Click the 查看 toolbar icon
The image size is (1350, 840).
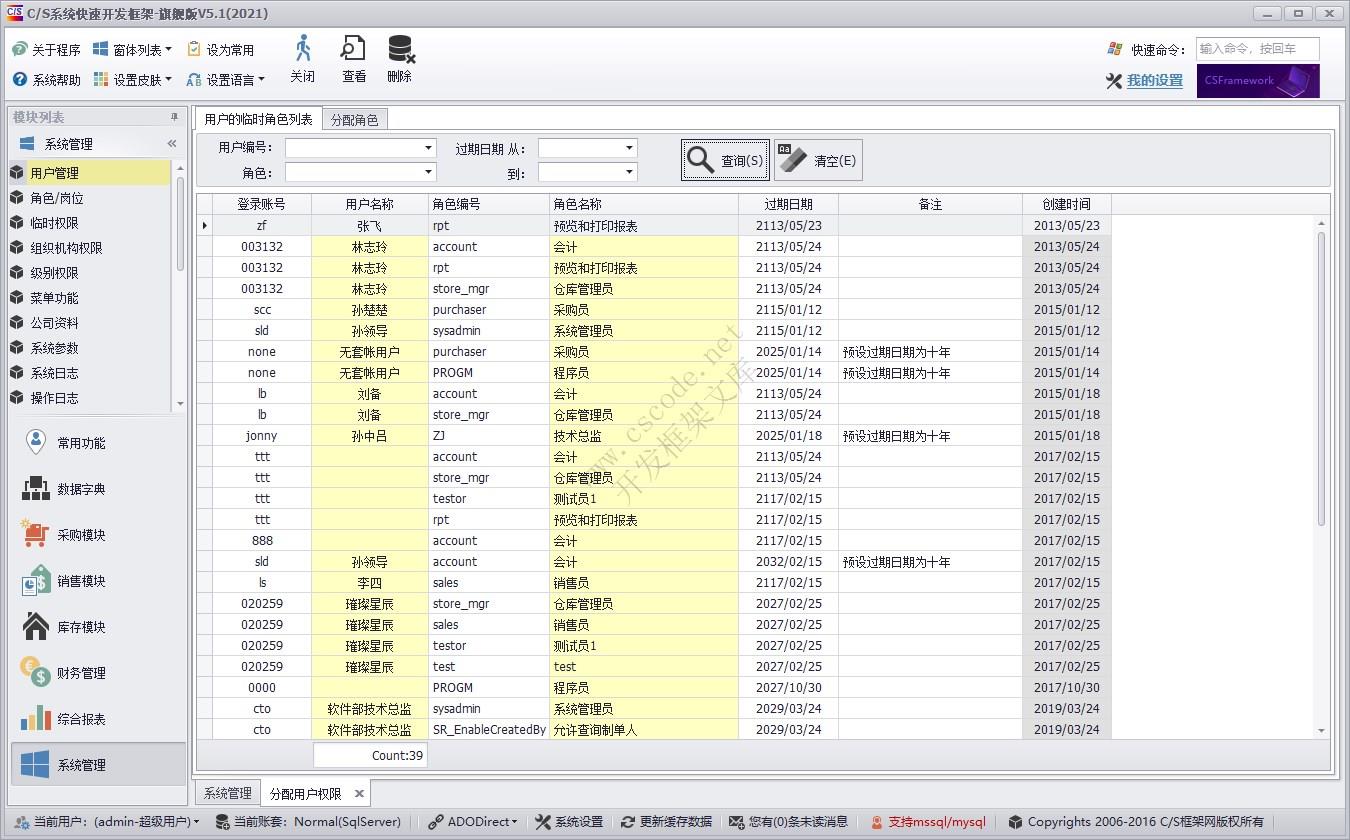point(352,58)
